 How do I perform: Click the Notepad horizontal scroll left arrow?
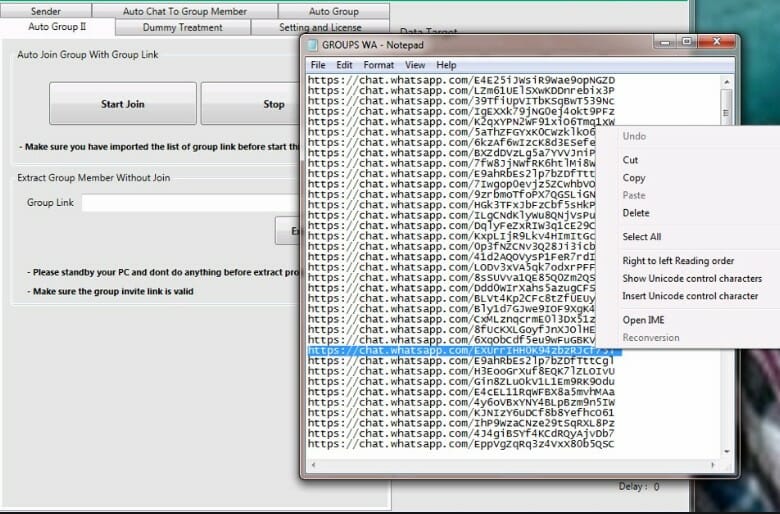[313, 465]
